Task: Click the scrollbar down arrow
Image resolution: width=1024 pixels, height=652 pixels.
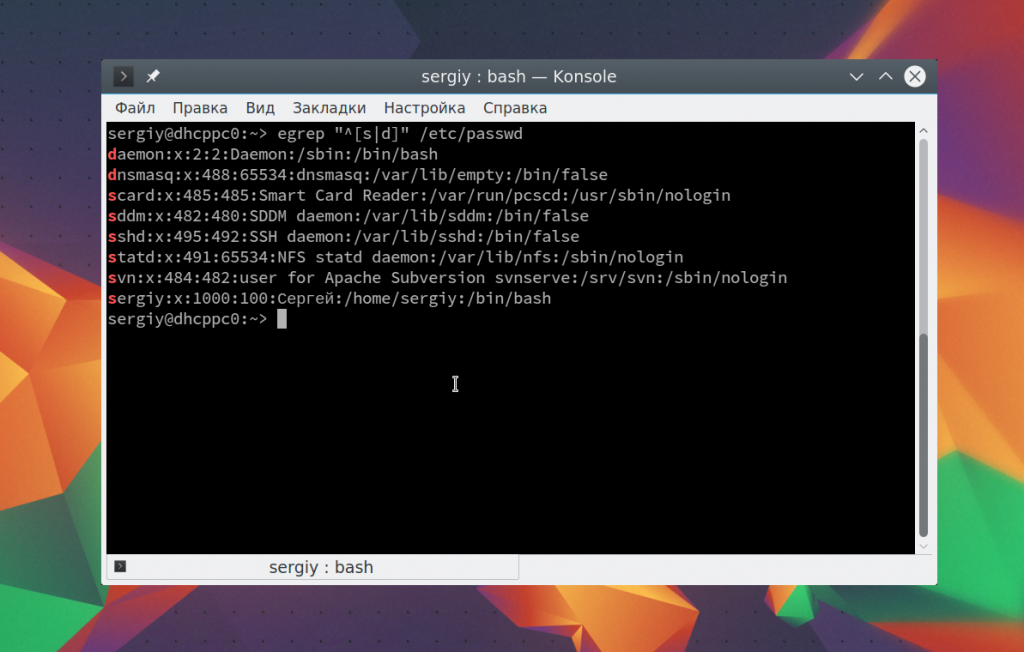Action: point(923,547)
